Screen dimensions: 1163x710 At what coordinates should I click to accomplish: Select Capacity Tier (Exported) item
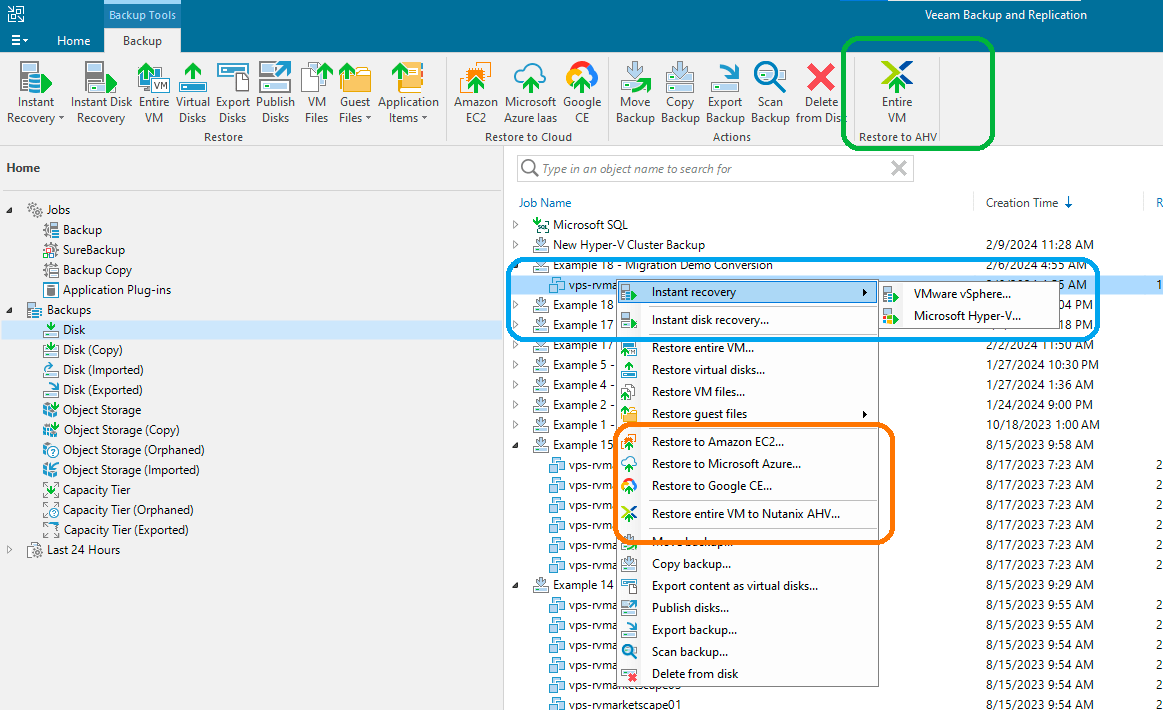click(x=125, y=530)
